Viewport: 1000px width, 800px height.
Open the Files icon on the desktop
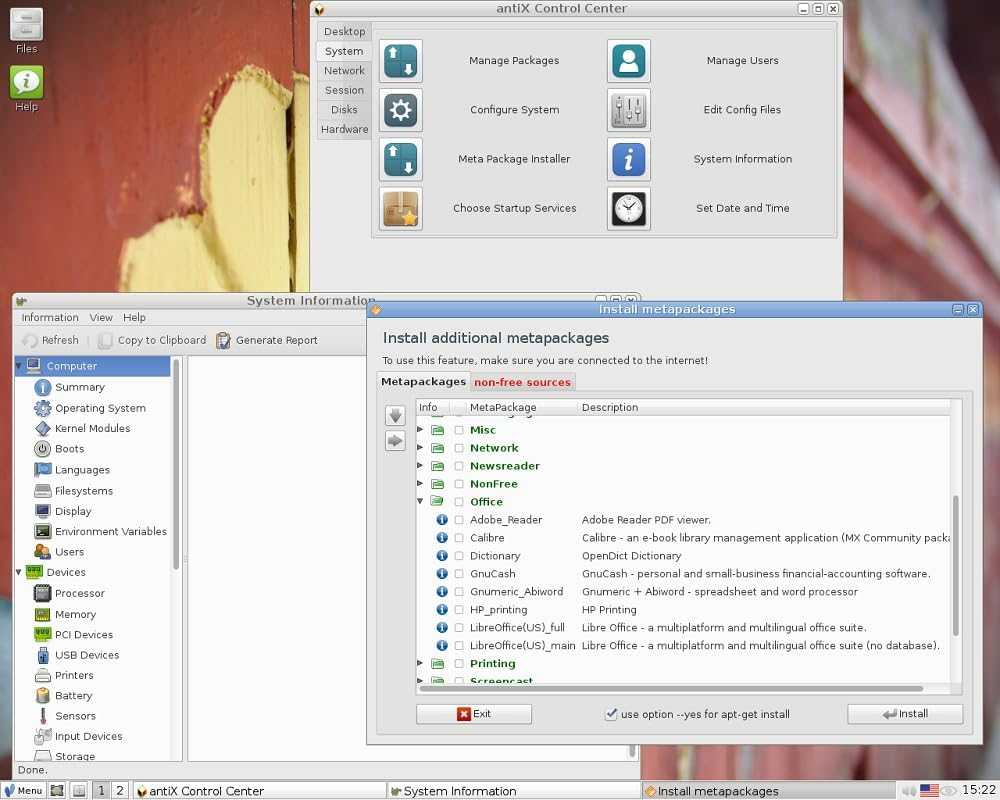(x=25, y=25)
